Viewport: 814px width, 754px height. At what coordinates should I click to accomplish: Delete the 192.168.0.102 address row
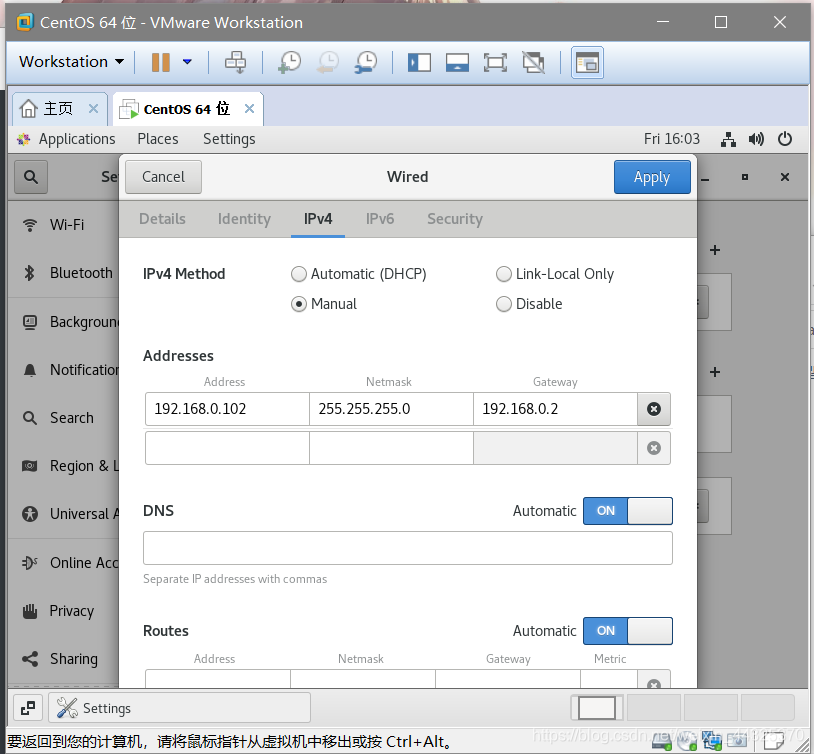pyautogui.click(x=654, y=409)
